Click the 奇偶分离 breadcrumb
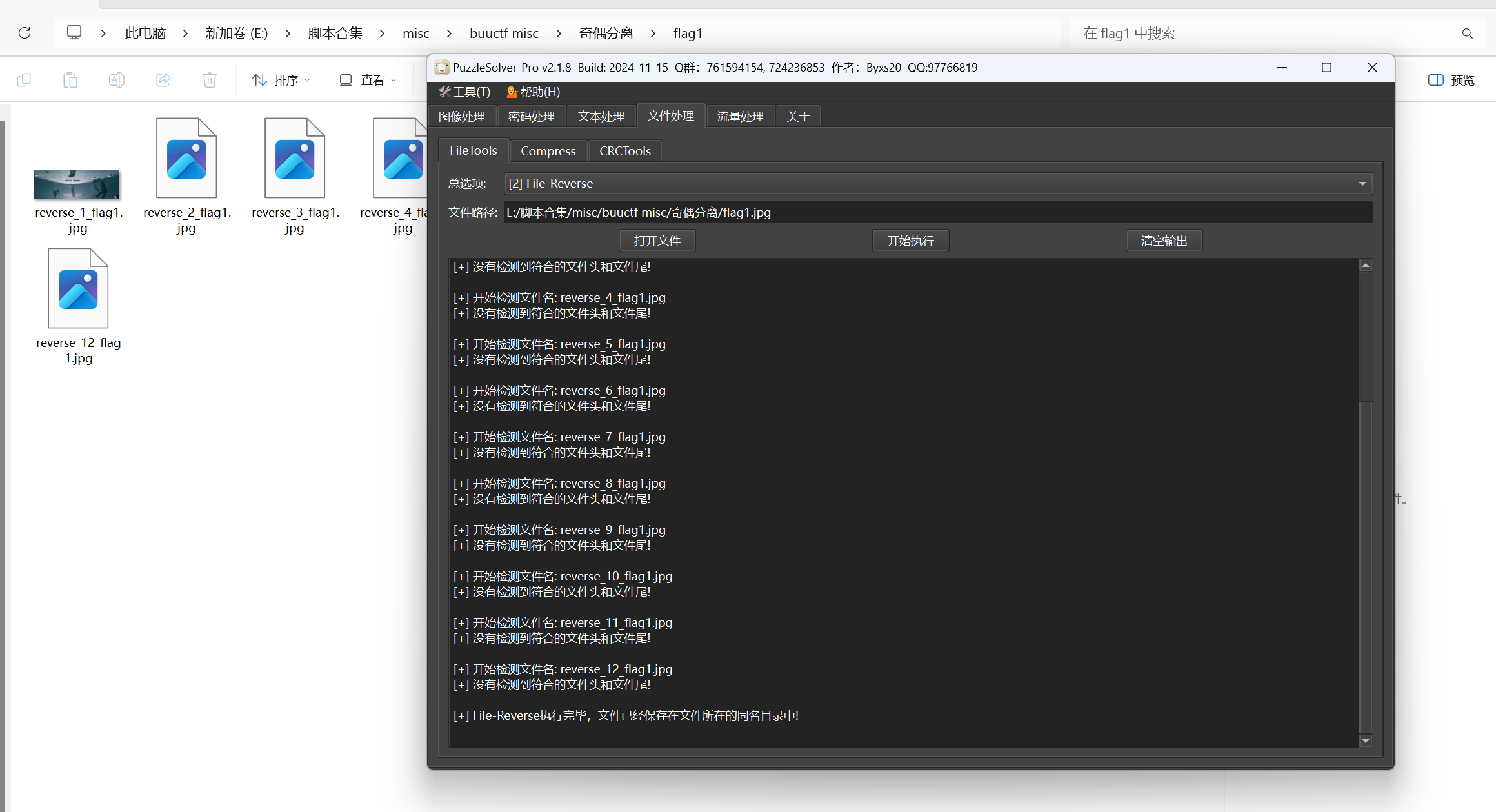Viewport: 1496px width, 812px height. pos(606,34)
